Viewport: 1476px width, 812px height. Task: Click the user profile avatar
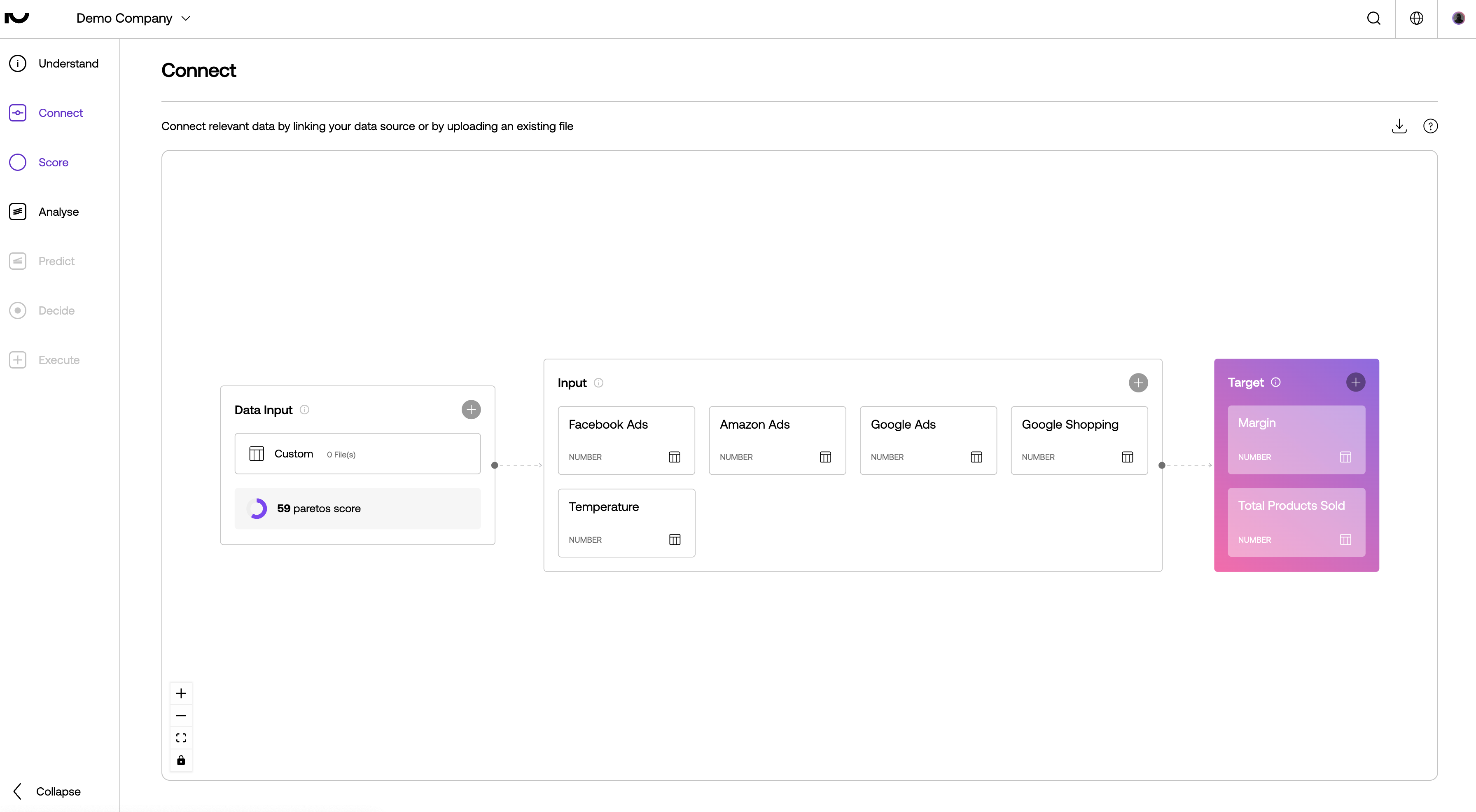[1458, 19]
